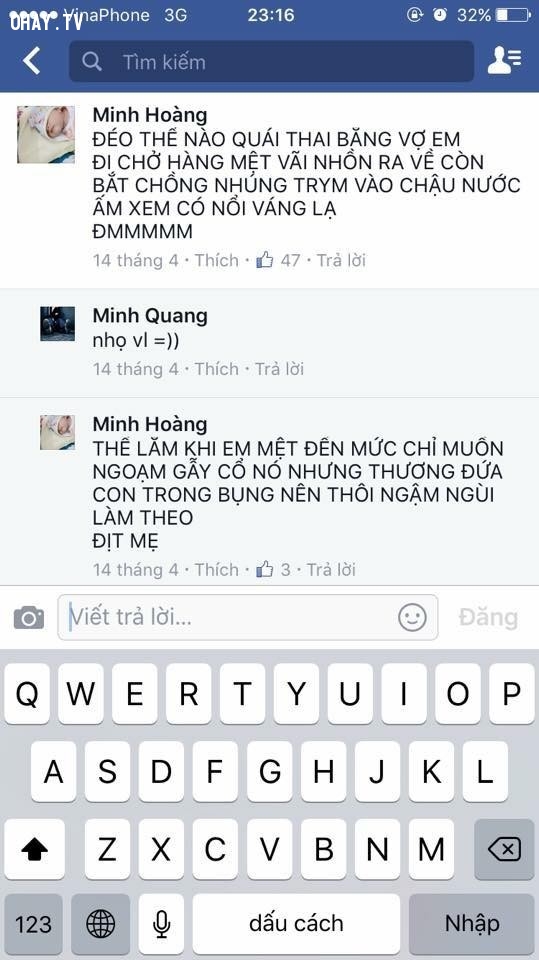Click the Viết trả lời reply field
Screen dimensions: 539x960
pos(247,617)
